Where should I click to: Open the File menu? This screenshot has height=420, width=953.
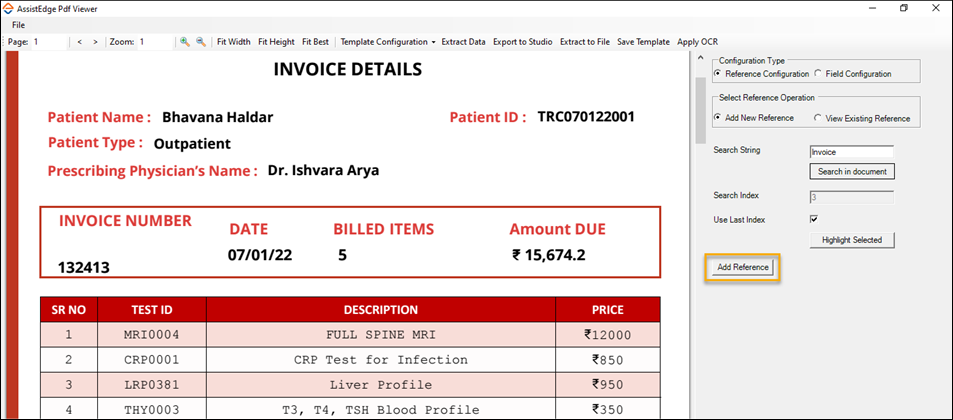[x=18, y=25]
